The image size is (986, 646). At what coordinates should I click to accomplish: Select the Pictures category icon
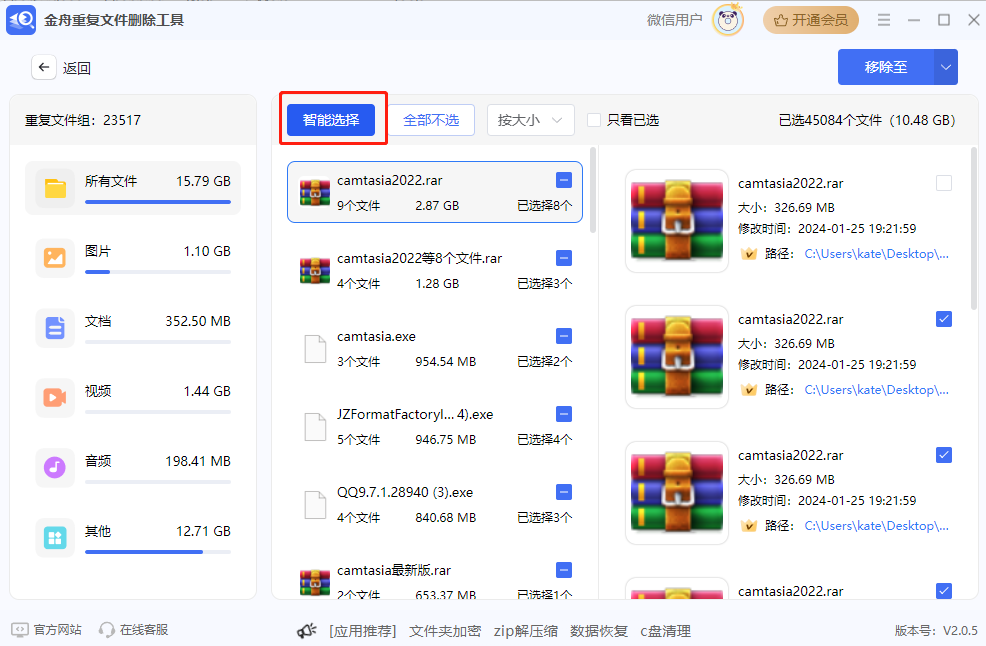(x=55, y=258)
